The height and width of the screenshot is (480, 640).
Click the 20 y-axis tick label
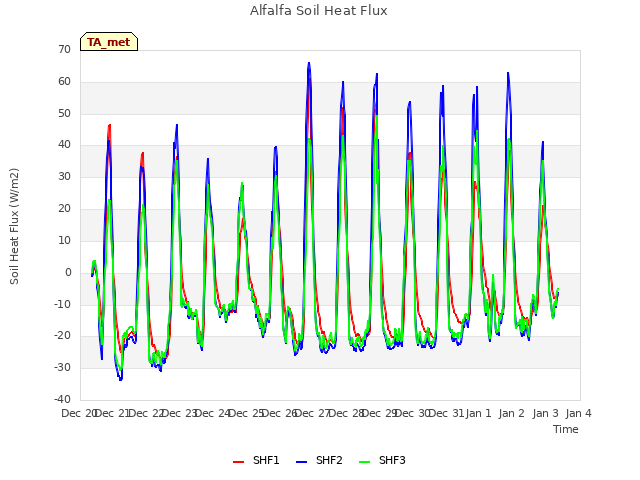point(64,208)
